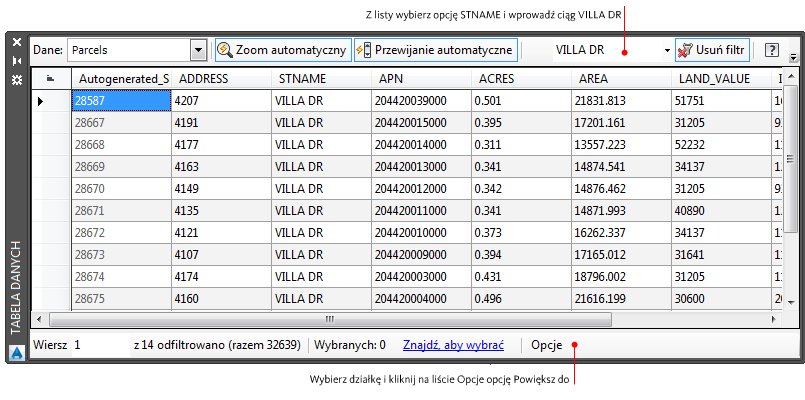Viewport: 805px width, 400px height.
Task: Click the Znajdź, aby wybrać link
Action: click(453, 345)
